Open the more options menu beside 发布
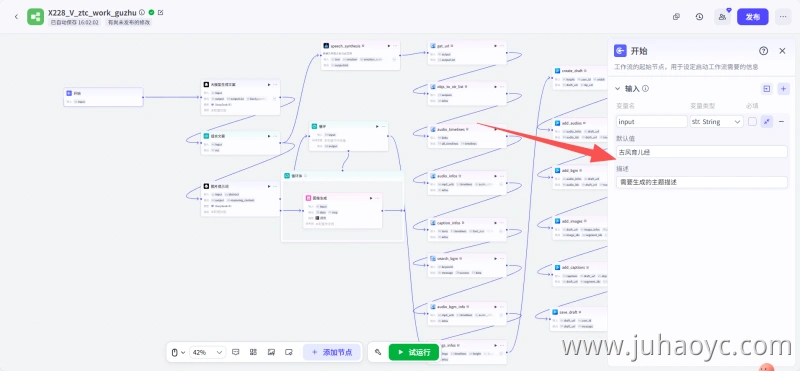The image size is (800, 371). (x=783, y=17)
